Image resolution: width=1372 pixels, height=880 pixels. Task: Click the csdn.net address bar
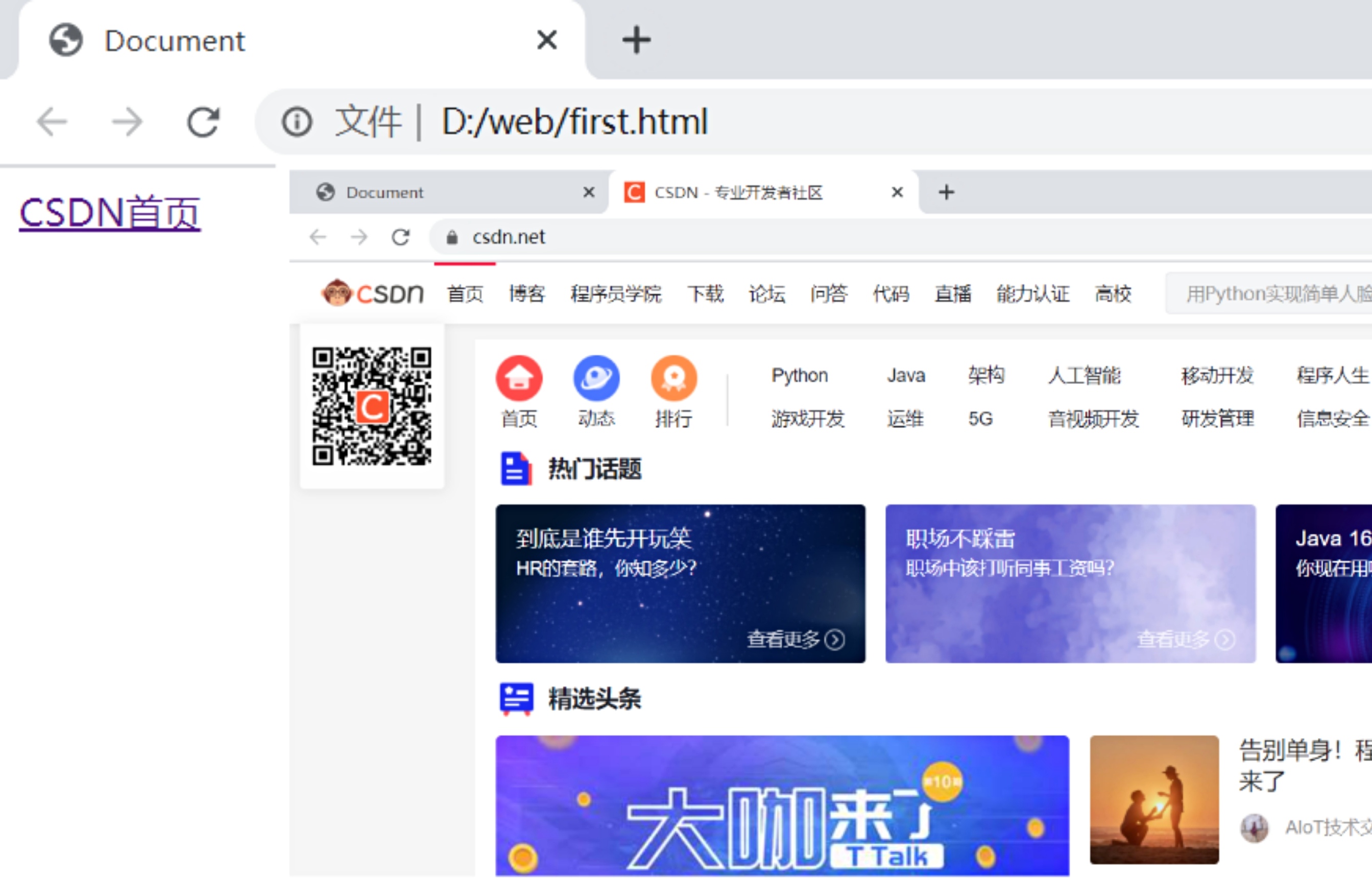tap(900, 236)
